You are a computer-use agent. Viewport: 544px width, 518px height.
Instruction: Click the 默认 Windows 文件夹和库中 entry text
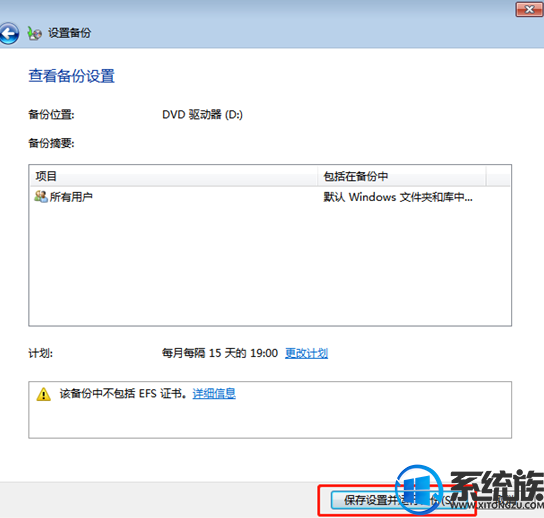point(398,197)
